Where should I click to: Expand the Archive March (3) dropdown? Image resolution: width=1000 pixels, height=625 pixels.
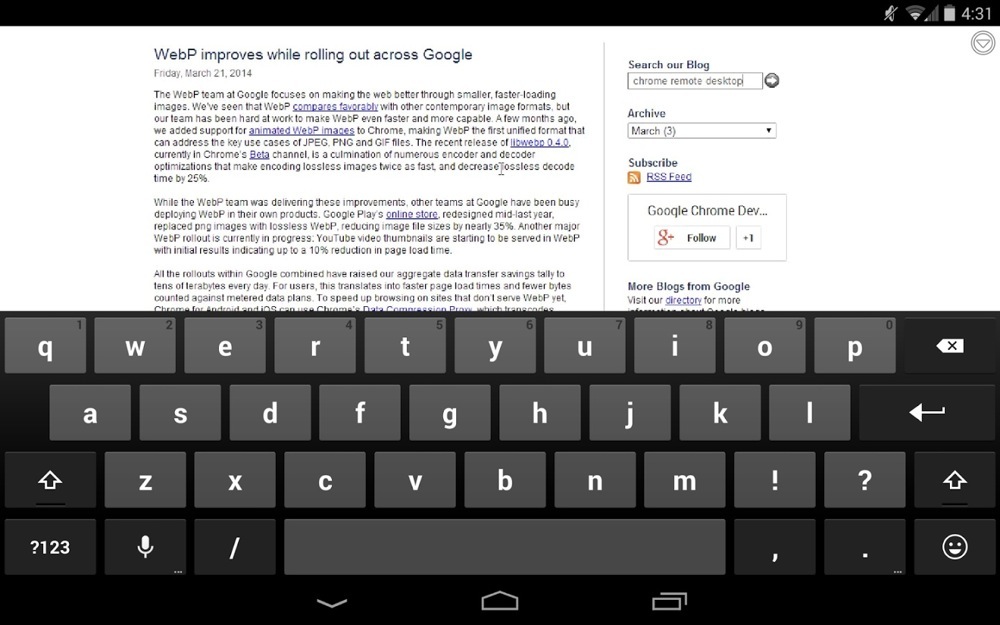pos(701,131)
